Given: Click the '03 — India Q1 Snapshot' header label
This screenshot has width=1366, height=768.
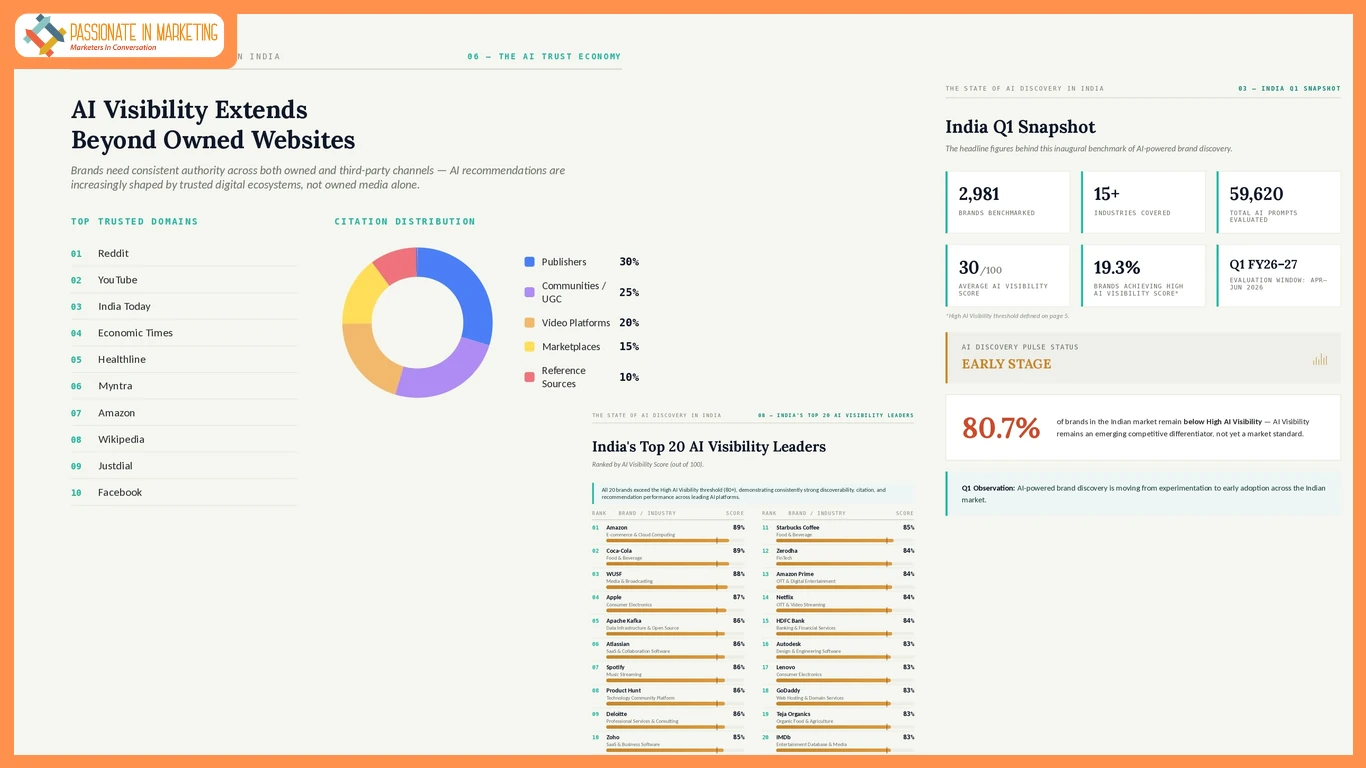Looking at the screenshot, I should 1289,89.
